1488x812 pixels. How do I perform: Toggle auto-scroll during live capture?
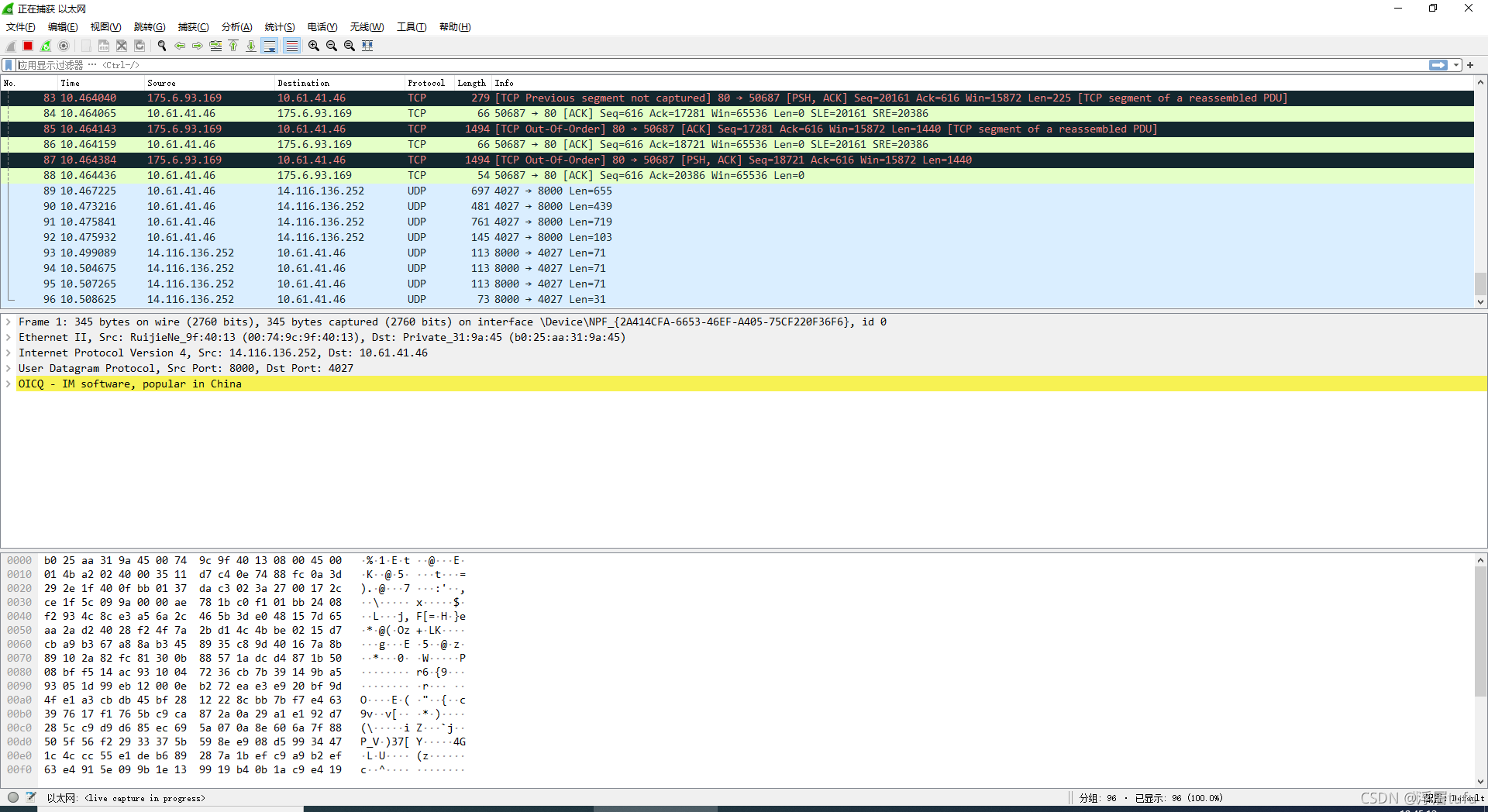click(x=270, y=46)
